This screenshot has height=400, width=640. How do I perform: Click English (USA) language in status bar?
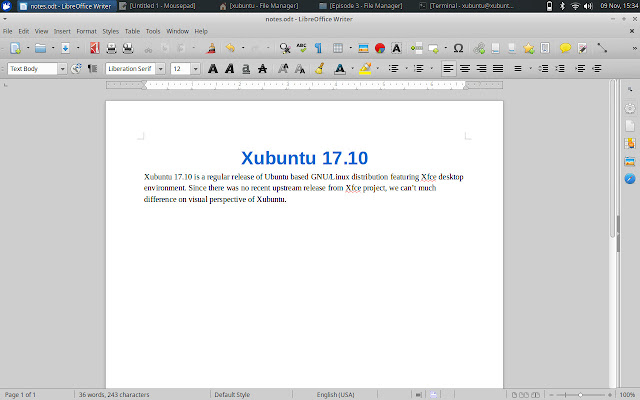(x=335, y=395)
